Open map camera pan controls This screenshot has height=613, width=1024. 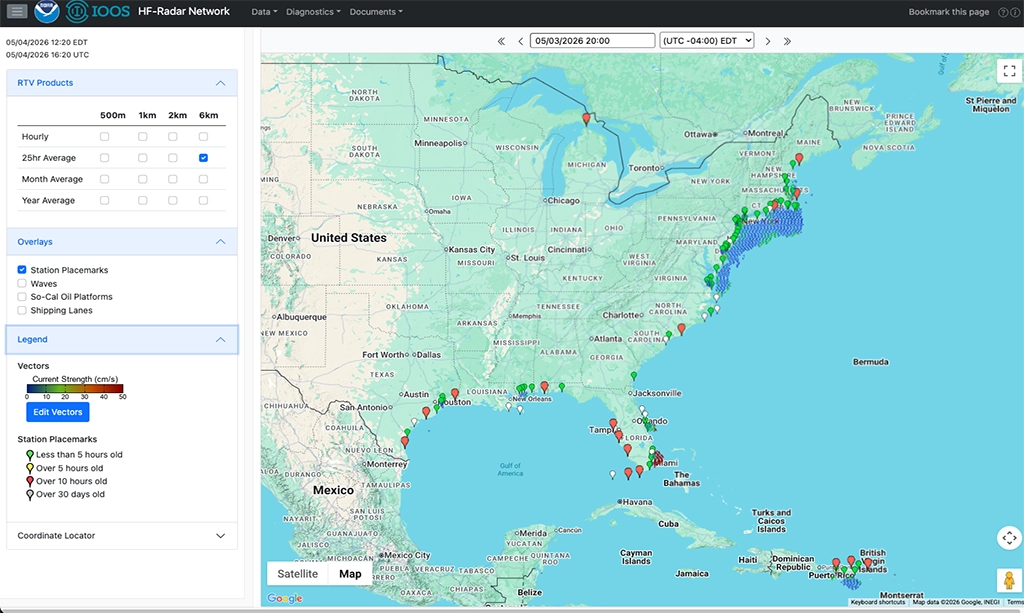coord(1009,538)
